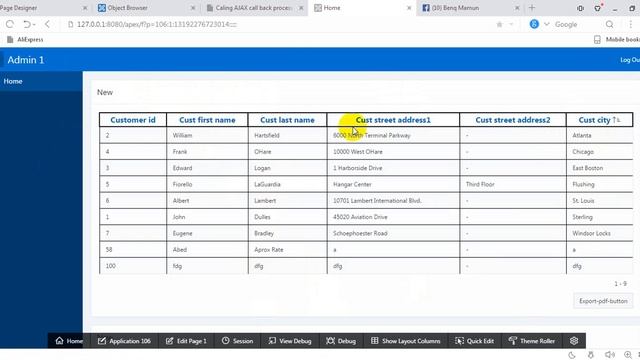This screenshot has width=640, height=360.
Task: Click the shield icon with red dot
Action: pos(598,7)
